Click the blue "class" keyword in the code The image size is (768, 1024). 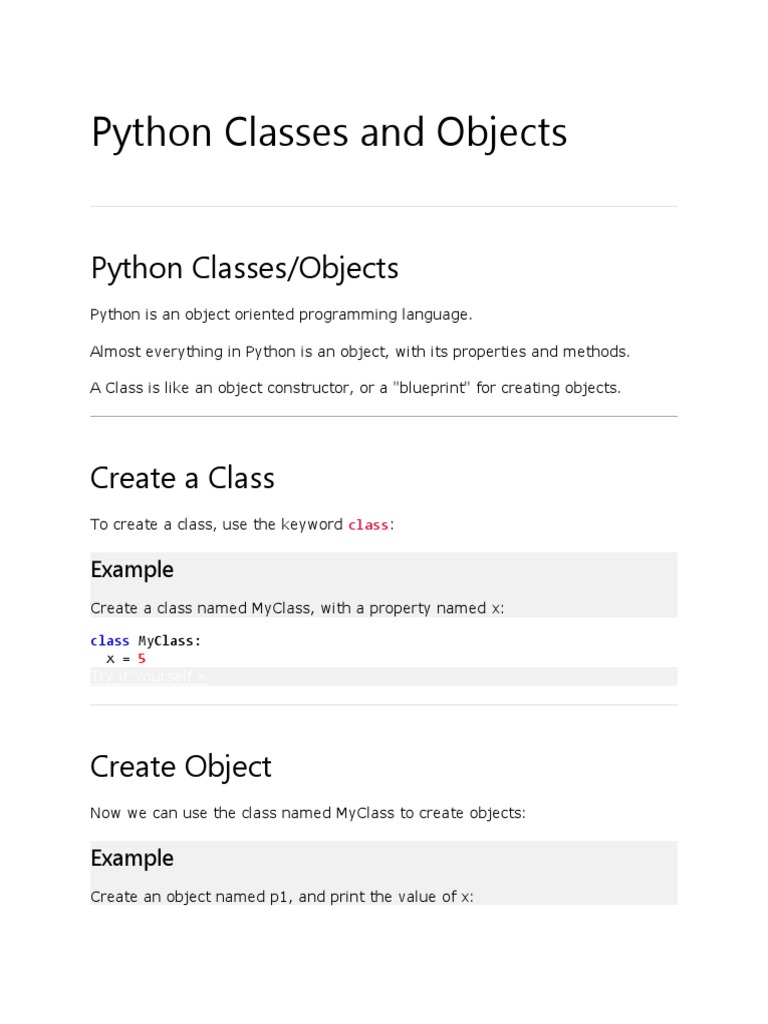110,641
